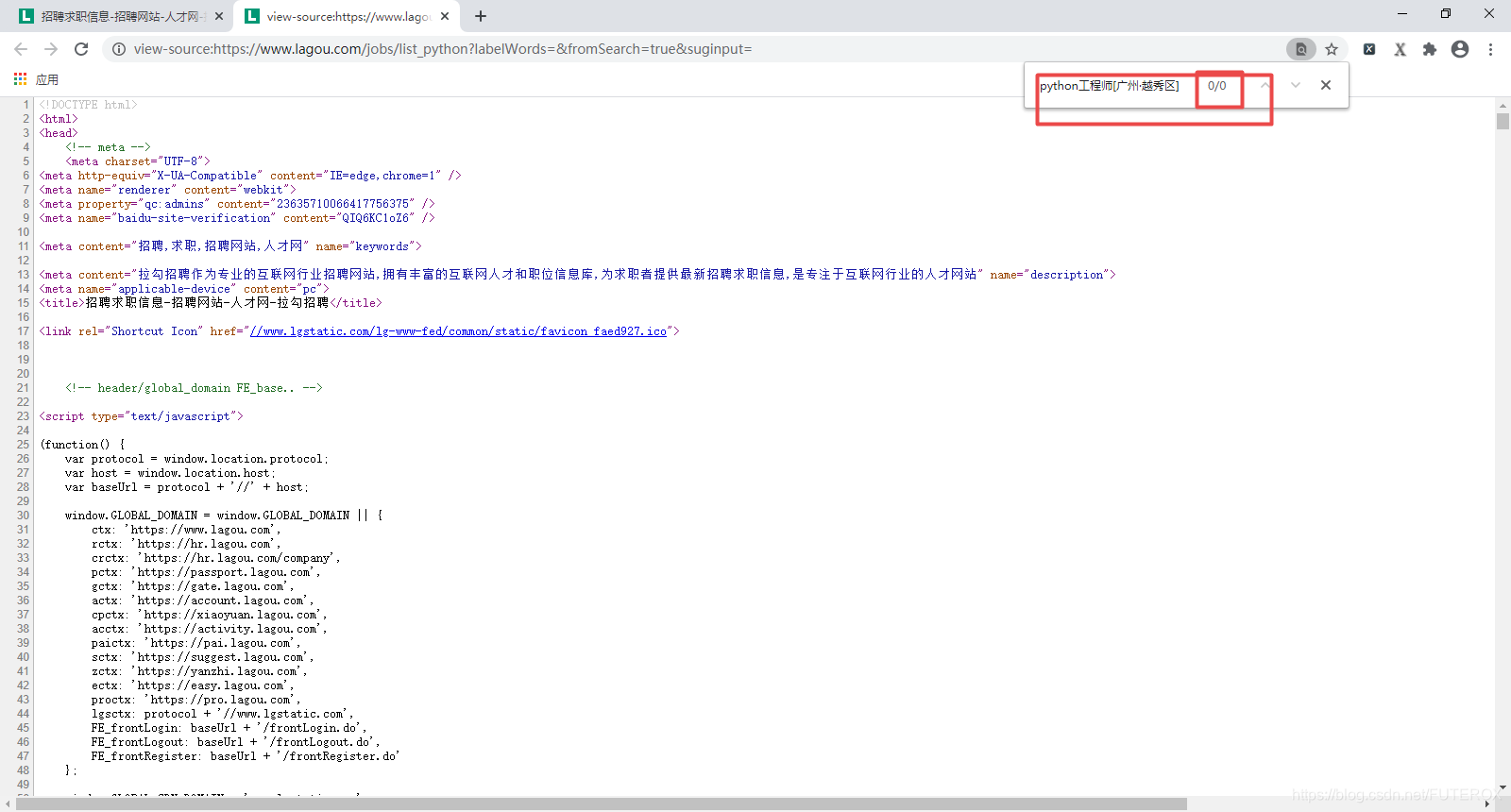The width and height of the screenshot is (1511, 812).
Task: Click the 'FE_frontRegister' line
Action: (x=246, y=756)
